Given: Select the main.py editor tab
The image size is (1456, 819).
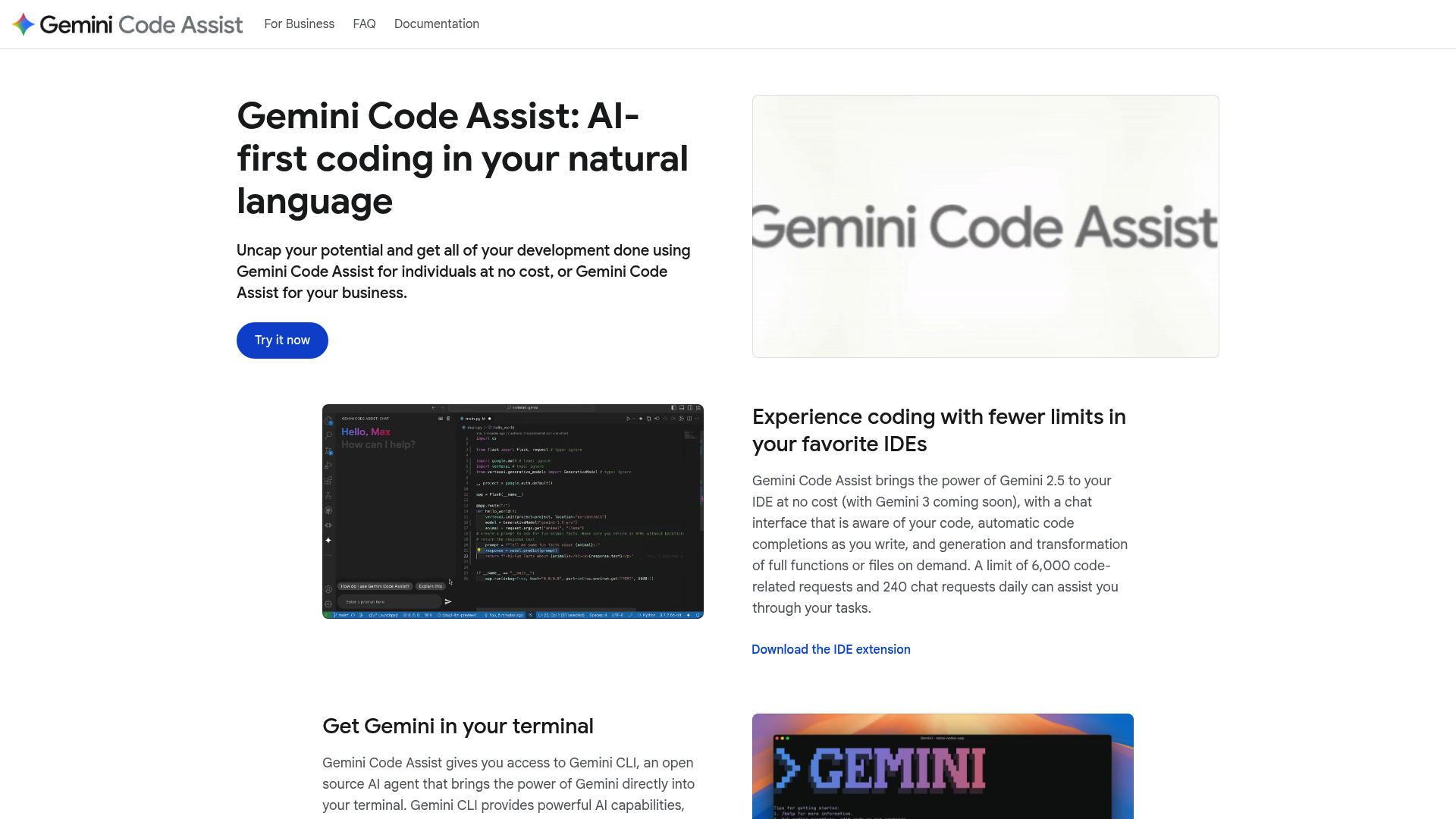Looking at the screenshot, I should pos(475,419).
